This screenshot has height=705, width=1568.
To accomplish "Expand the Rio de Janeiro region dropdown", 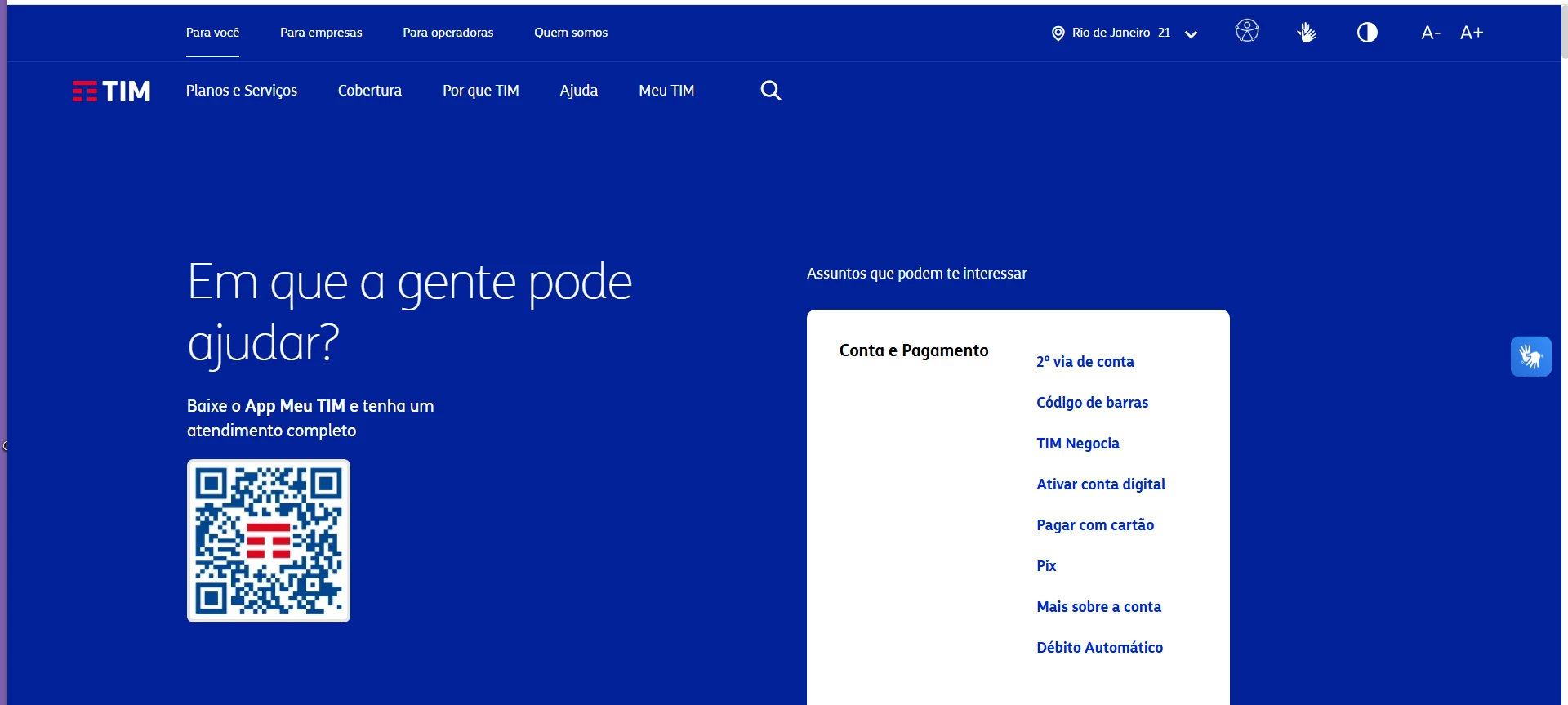I will point(1191,34).
